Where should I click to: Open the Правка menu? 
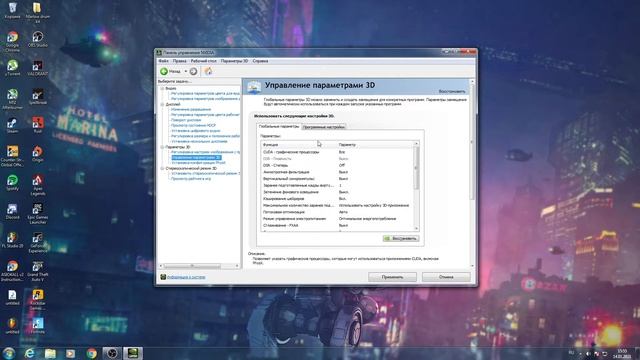coord(180,61)
